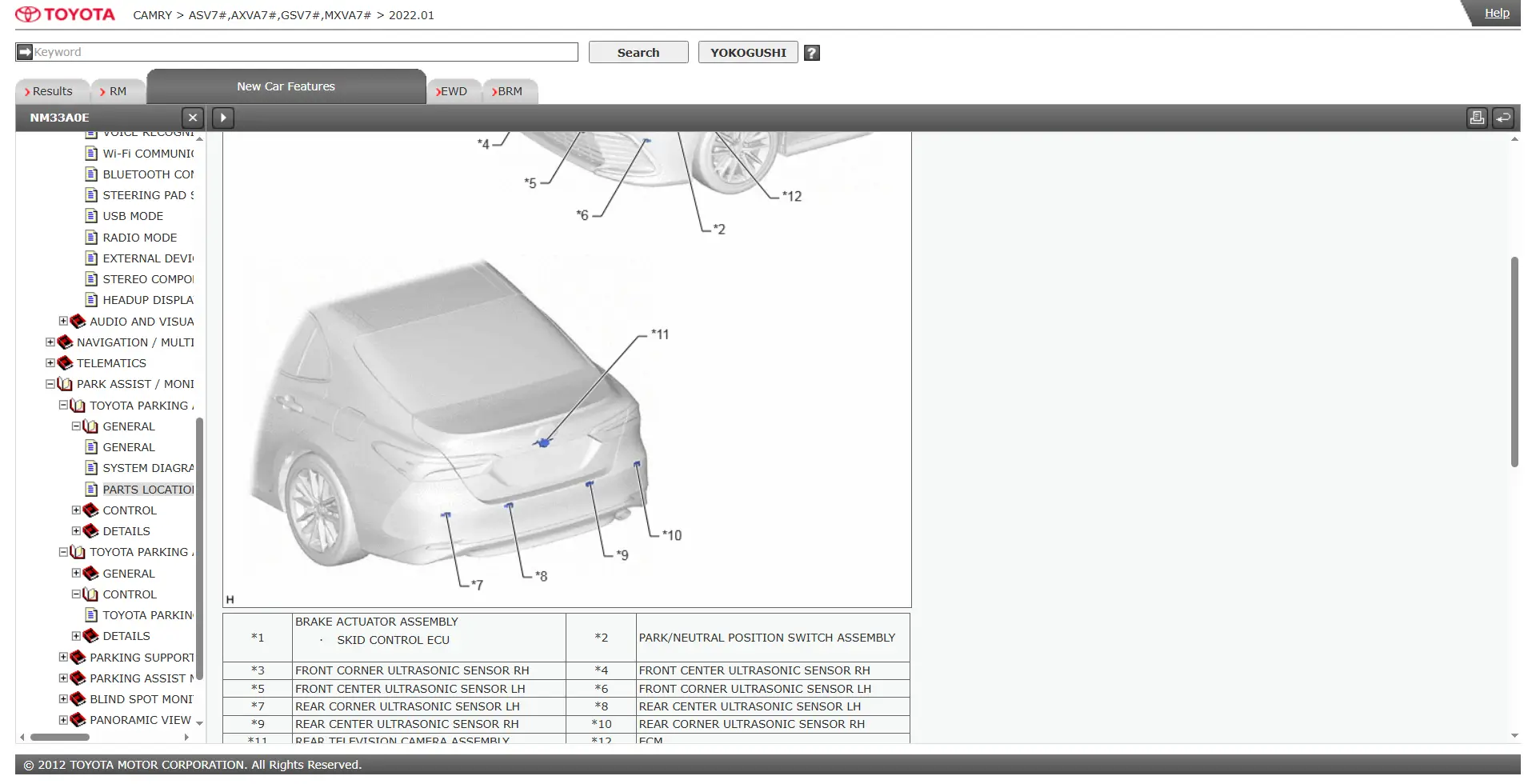
Task: Expand the BLIND SPOT MONITOR tree node
Action: point(63,698)
